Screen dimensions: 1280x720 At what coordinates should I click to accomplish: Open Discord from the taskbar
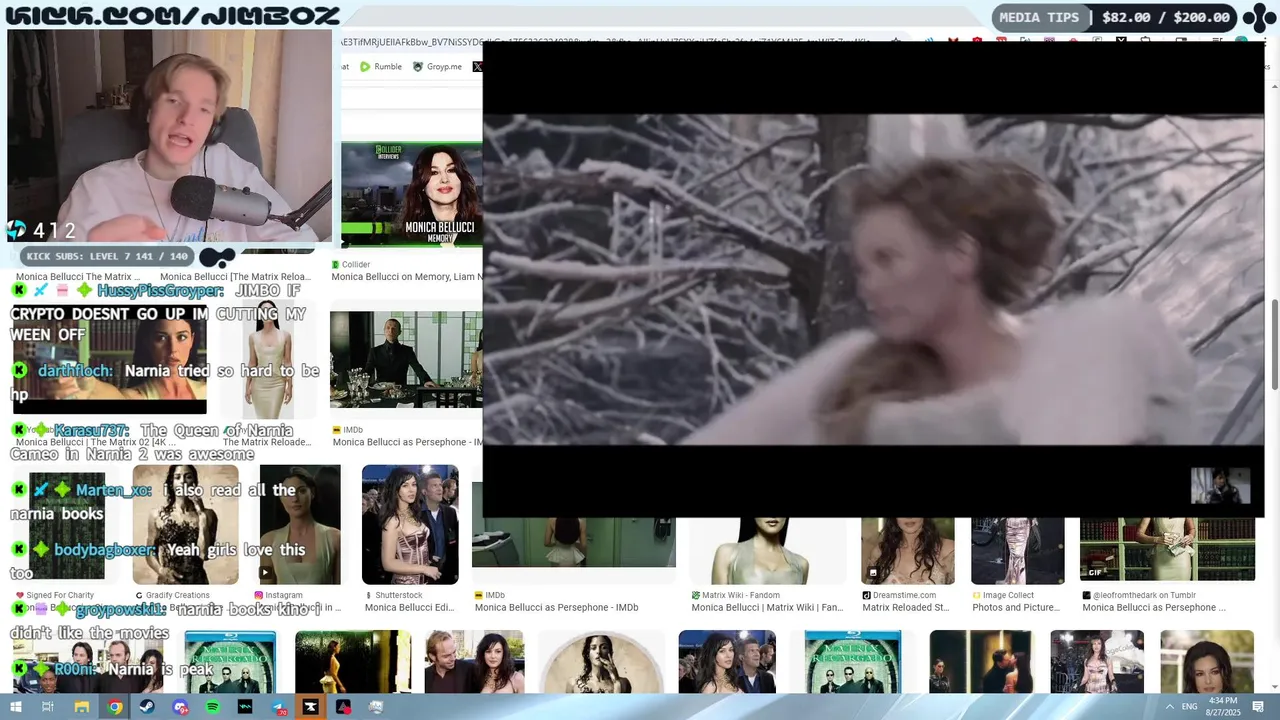180,707
